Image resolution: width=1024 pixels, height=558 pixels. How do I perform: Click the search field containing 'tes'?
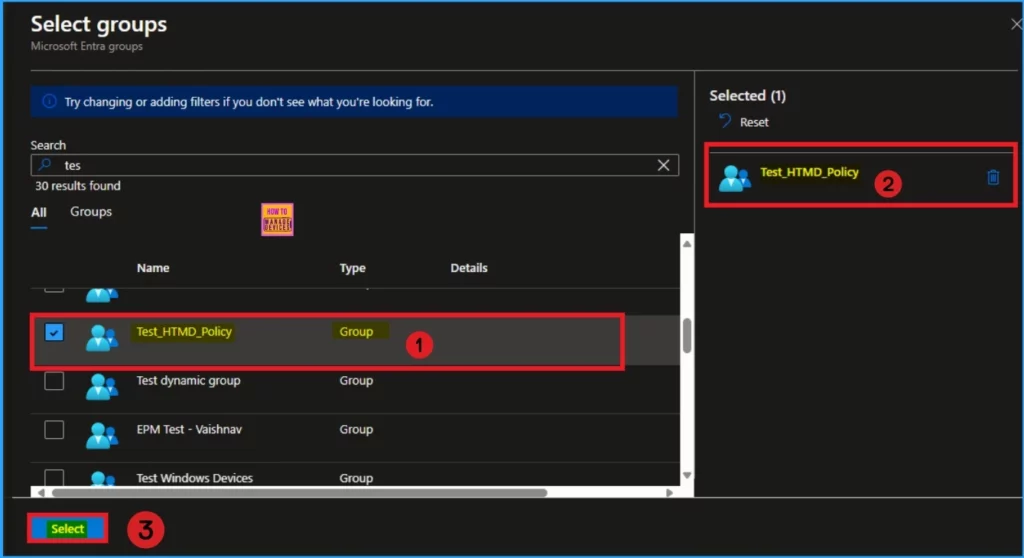355,165
